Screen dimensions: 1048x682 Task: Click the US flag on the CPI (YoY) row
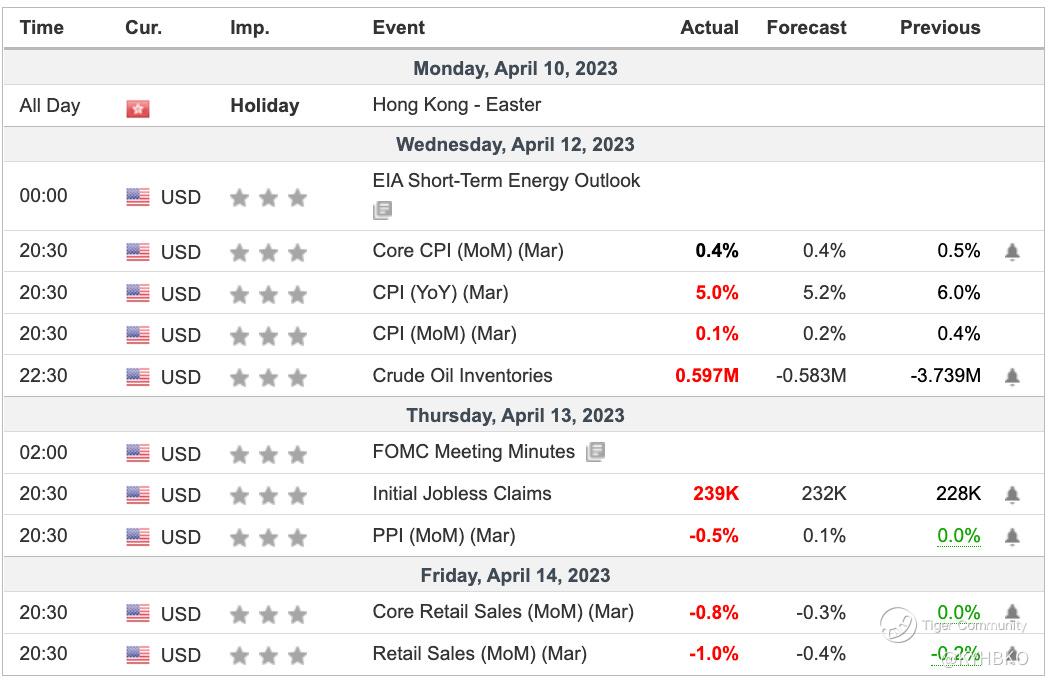(138, 294)
